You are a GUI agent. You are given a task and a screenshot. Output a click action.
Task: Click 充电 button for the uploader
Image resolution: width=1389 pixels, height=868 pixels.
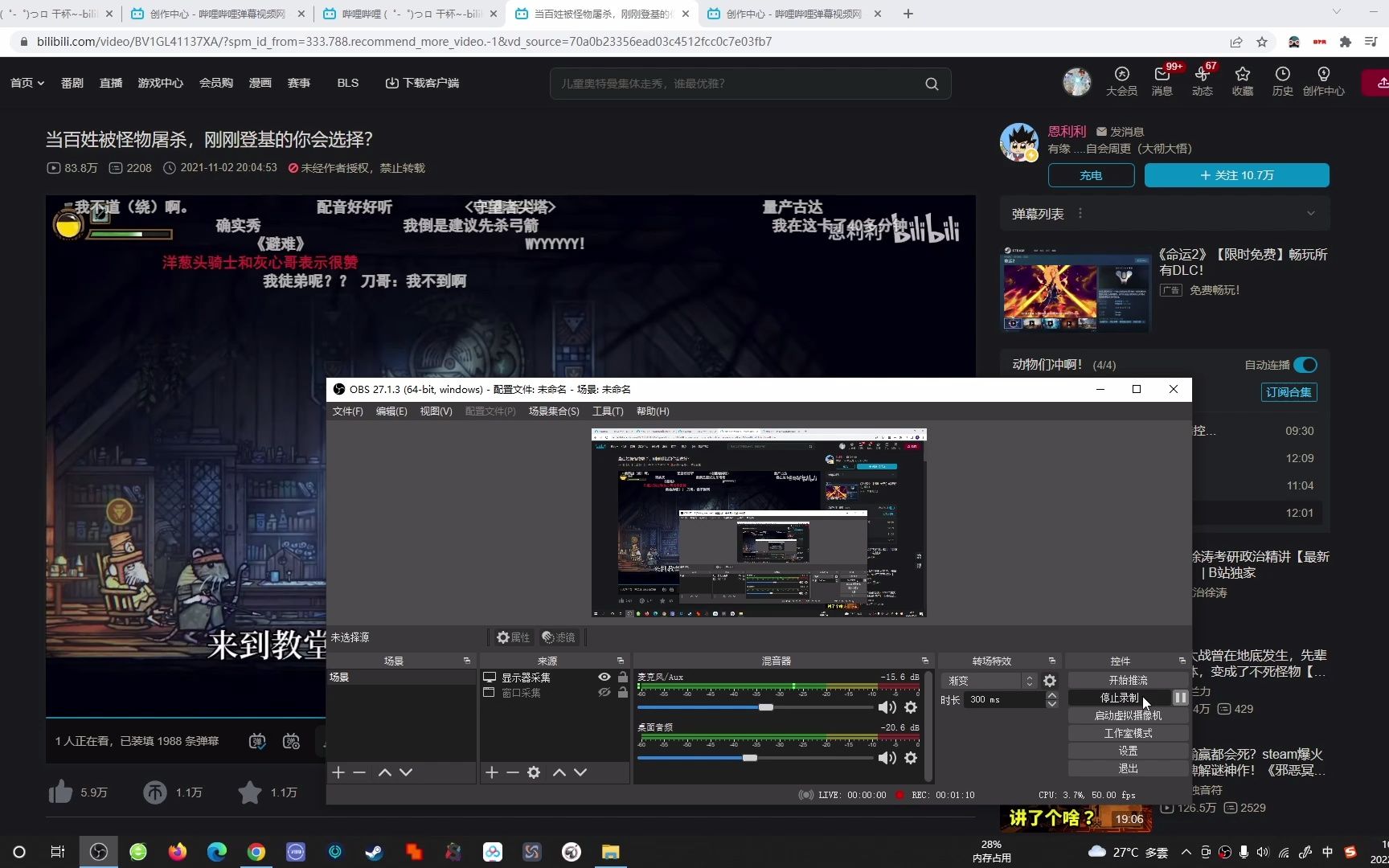click(x=1091, y=175)
